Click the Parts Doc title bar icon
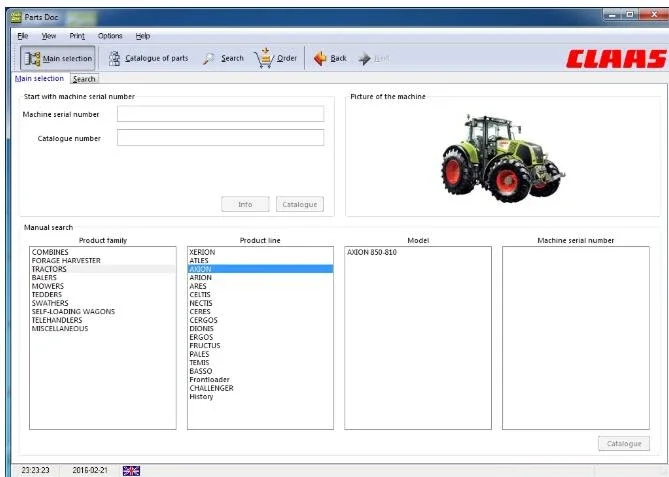 (13, 16)
